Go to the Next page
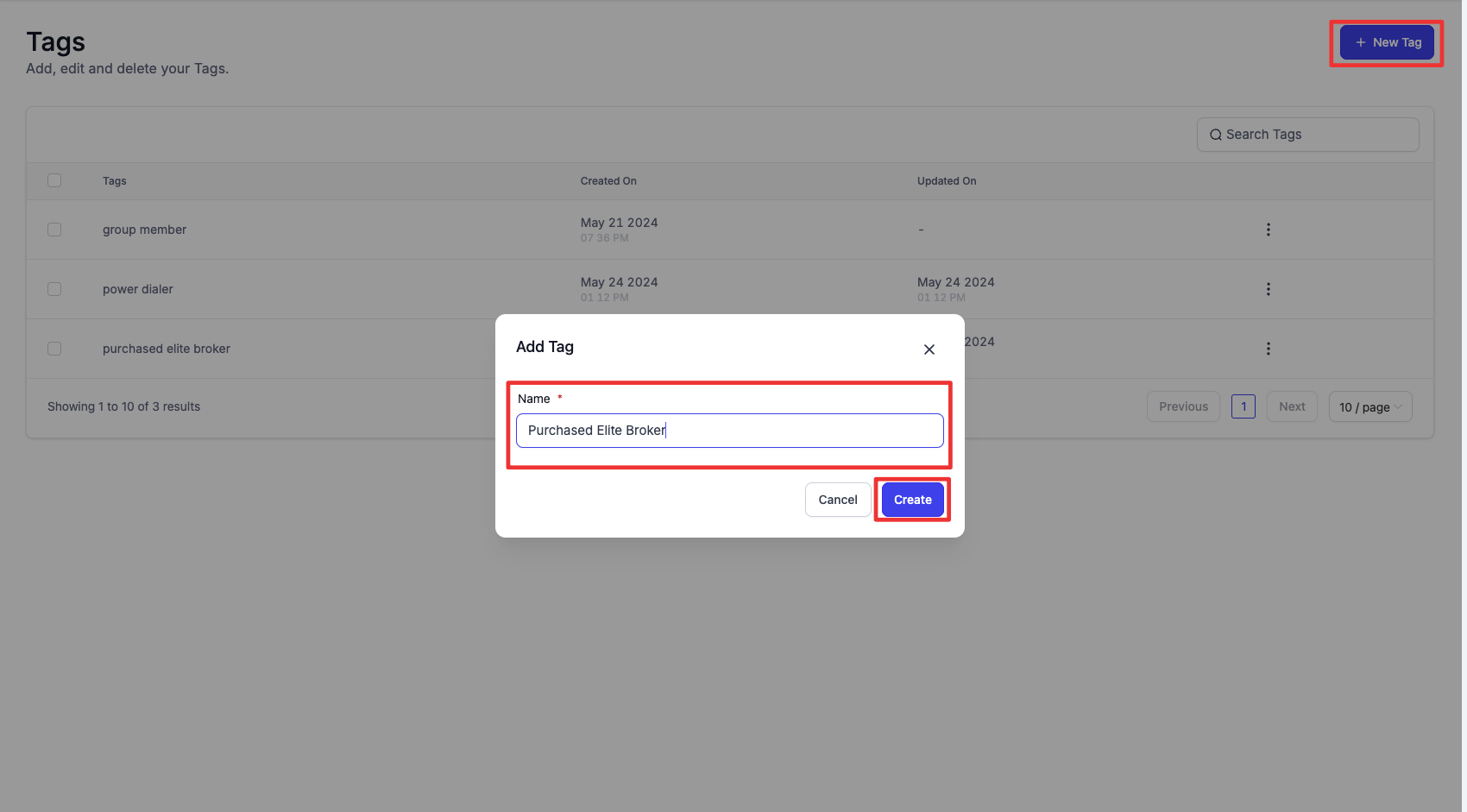The width and height of the screenshot is (1467, 812). [x=1292, y=406]
